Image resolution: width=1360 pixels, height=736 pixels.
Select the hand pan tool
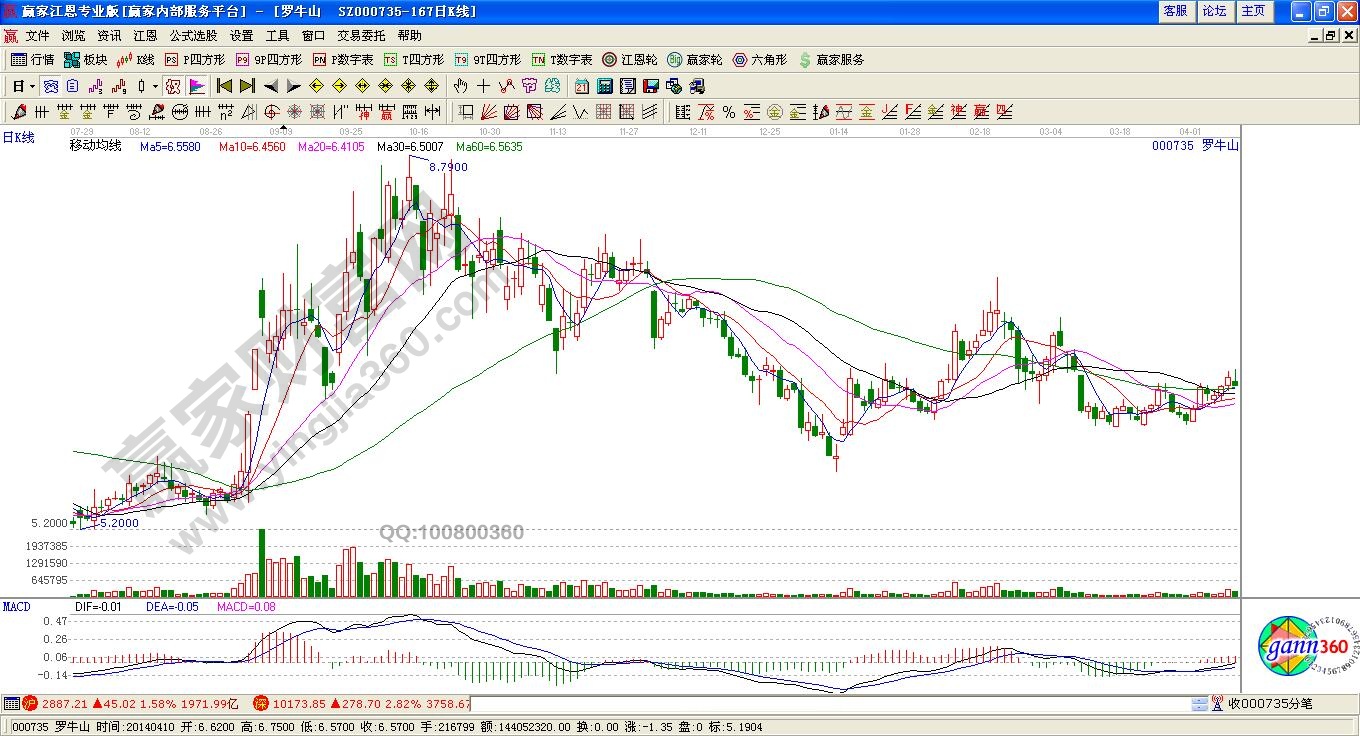[461, 86]
